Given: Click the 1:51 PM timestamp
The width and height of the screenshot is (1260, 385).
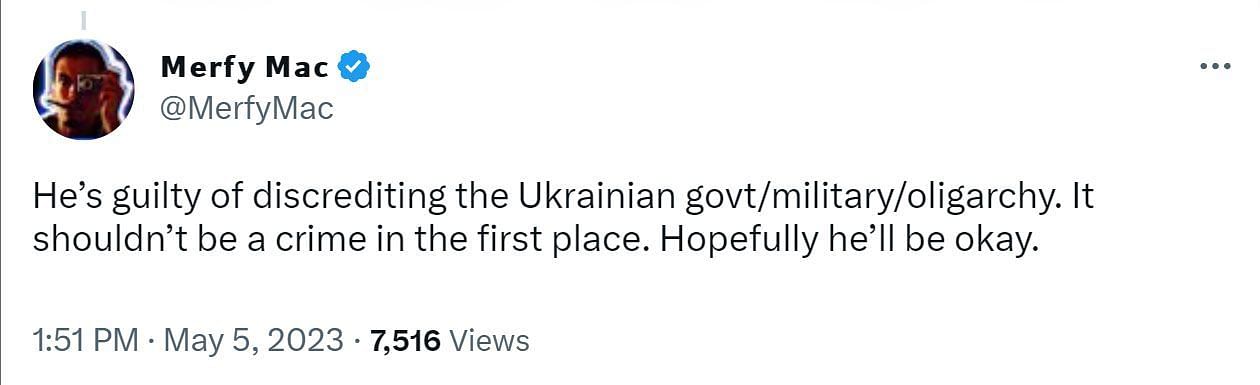Looking at the screenshot, I should point(86,341).
